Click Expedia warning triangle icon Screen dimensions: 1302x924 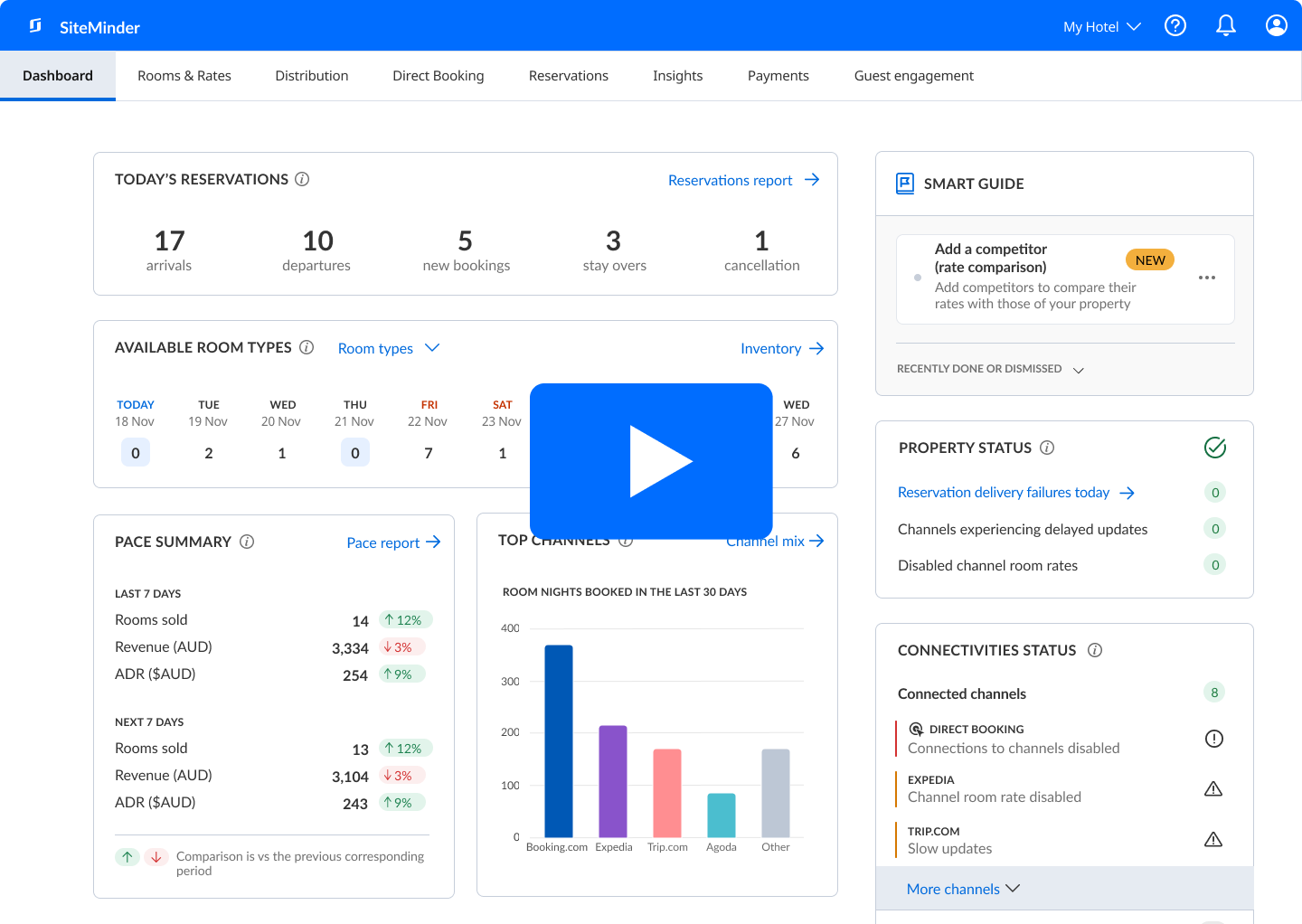[x=1213, y=789]
